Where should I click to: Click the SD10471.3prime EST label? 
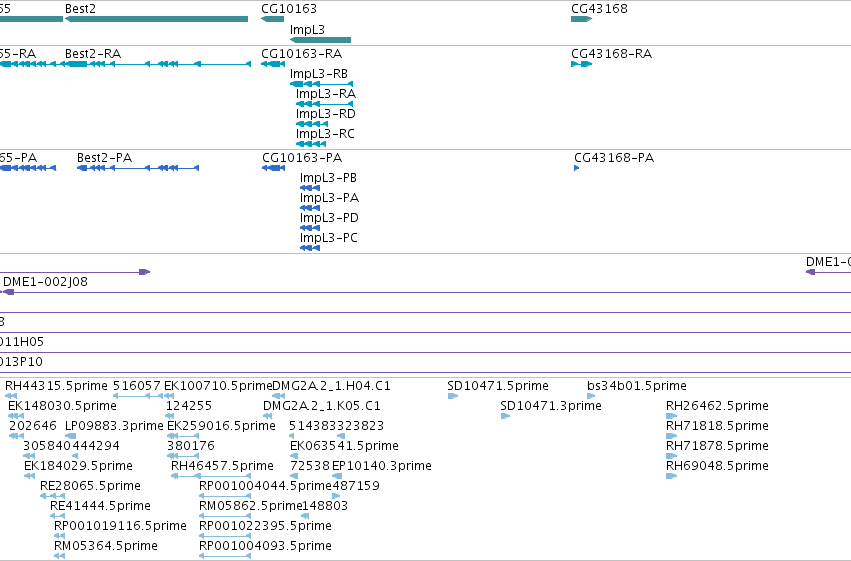click(x=551, y=406)
